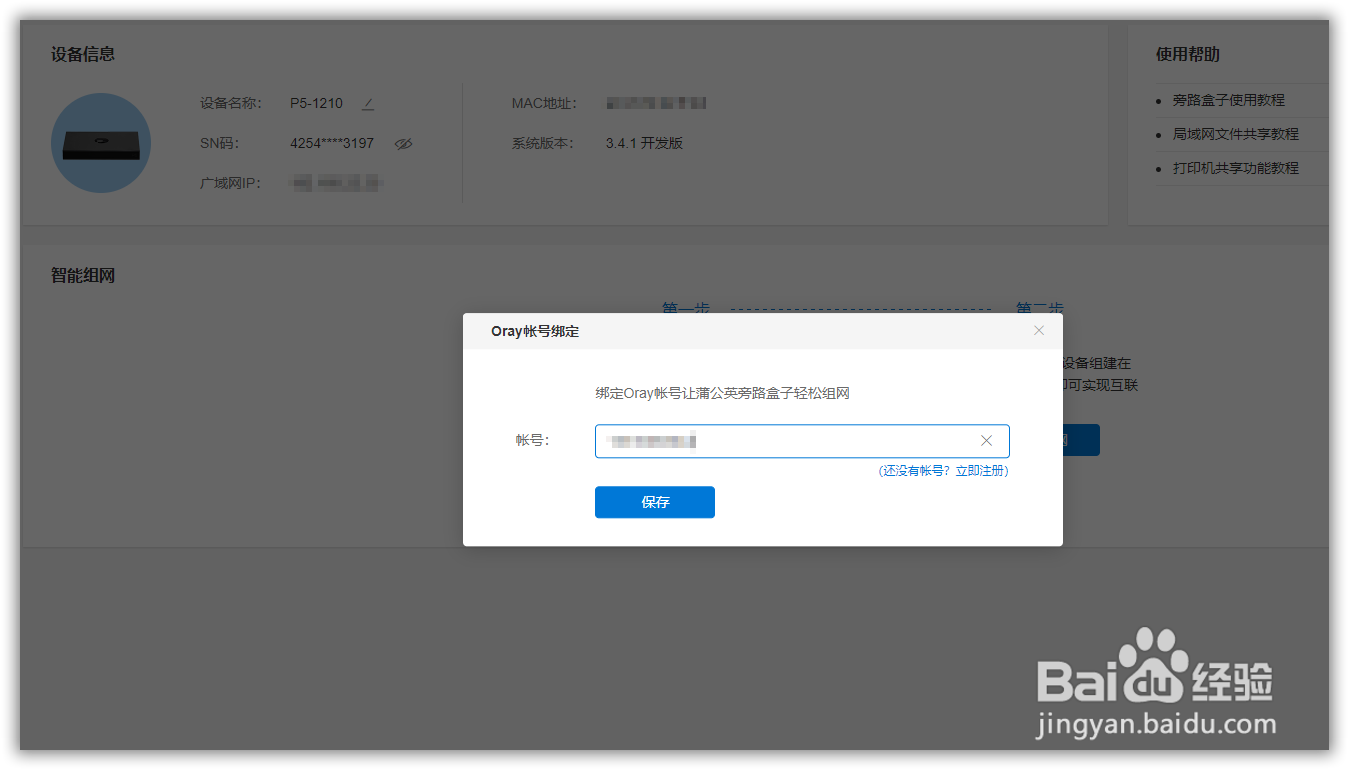Toggle SN code visibility eye icon
Image resolution: width=1349 pixels, height=770 pixels.
(403, 144)
